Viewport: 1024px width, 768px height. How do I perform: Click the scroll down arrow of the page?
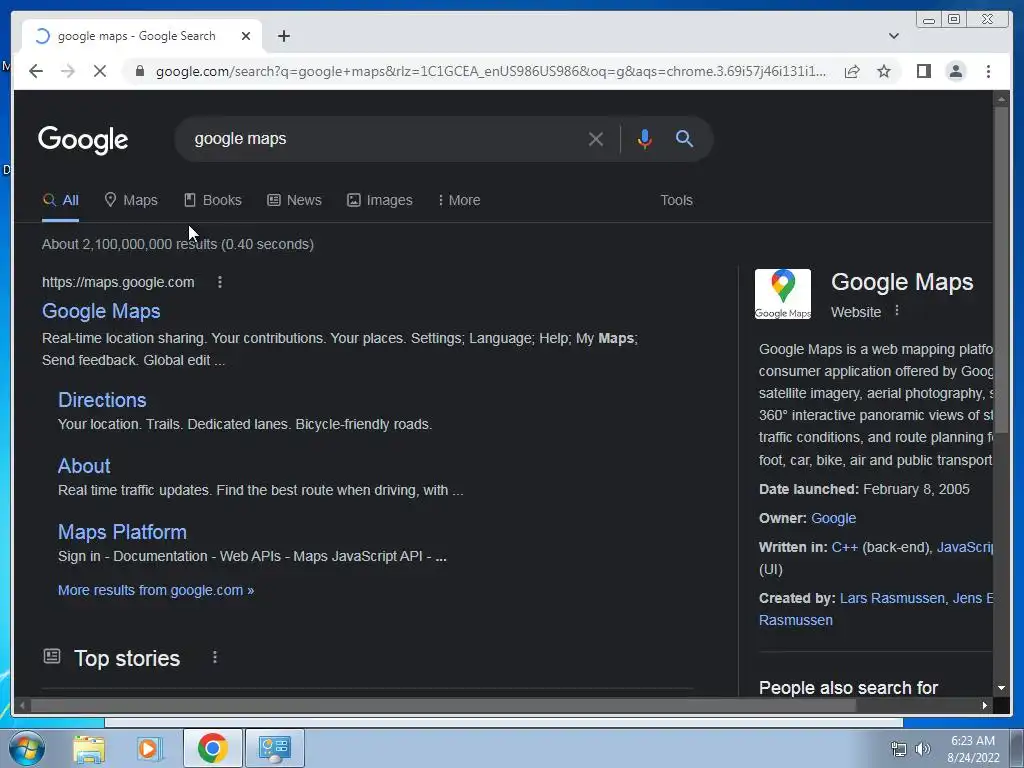coord(1000,688)
